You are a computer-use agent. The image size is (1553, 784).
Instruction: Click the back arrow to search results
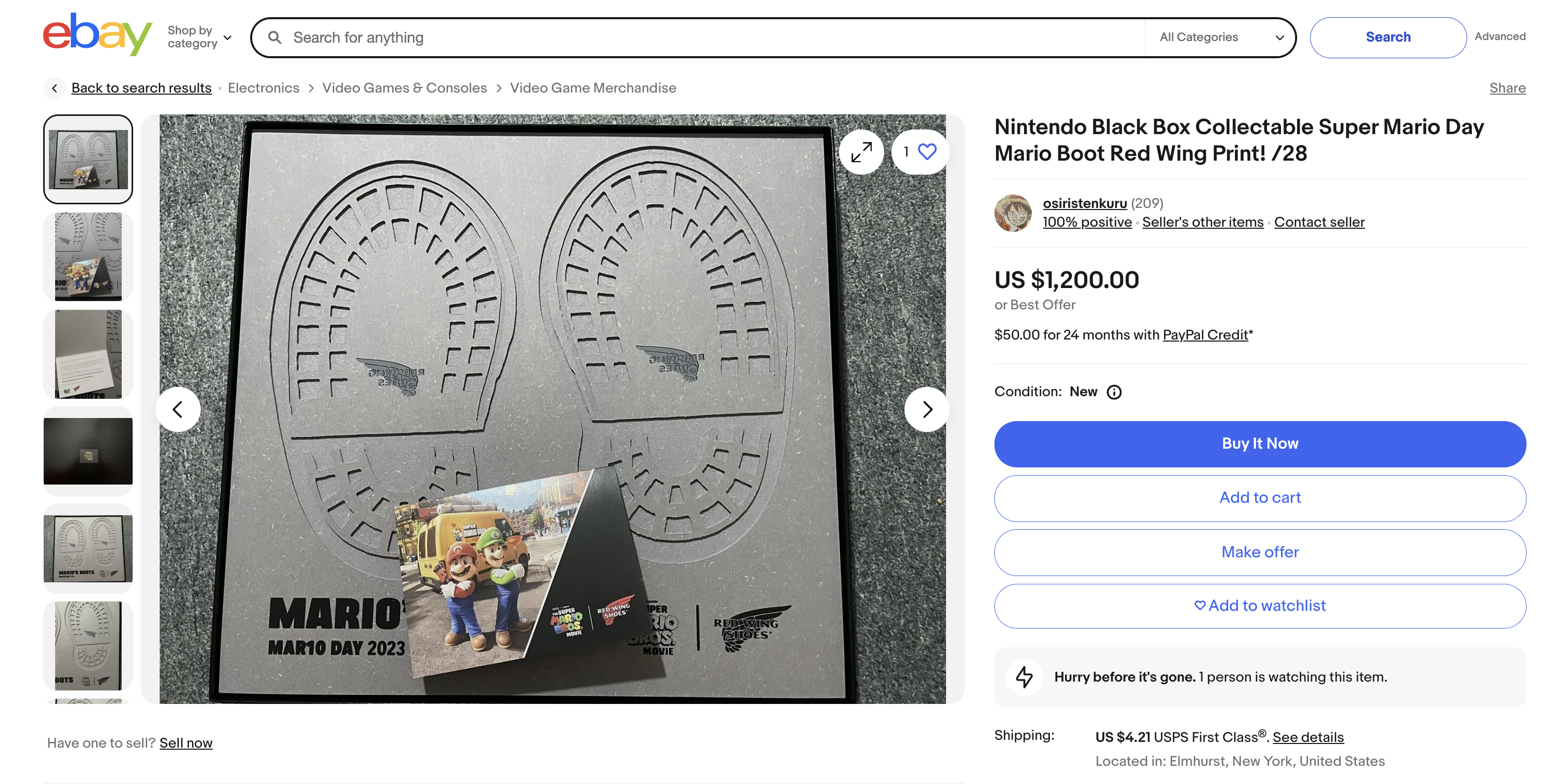[54, 88]
